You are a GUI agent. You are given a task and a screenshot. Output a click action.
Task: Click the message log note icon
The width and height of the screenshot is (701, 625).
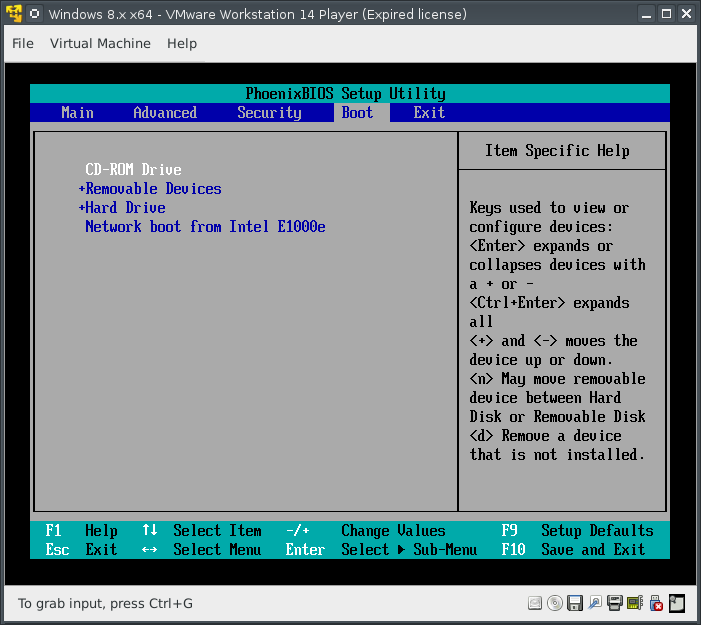point(676,603)
